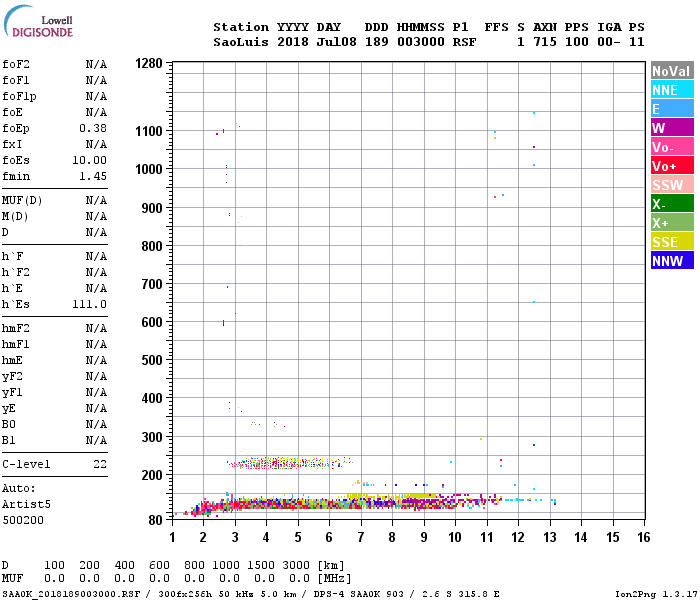Click the multi-hop echo cluster near 230 km
This screenshot has width=700, height=600.
coord(288,463)
